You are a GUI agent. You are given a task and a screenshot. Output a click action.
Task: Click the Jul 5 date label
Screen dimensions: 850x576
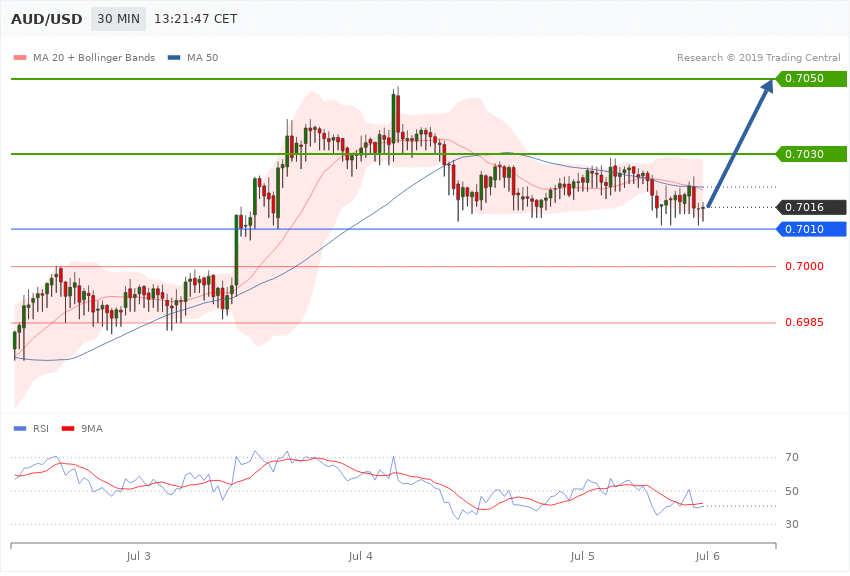point(582,556)
